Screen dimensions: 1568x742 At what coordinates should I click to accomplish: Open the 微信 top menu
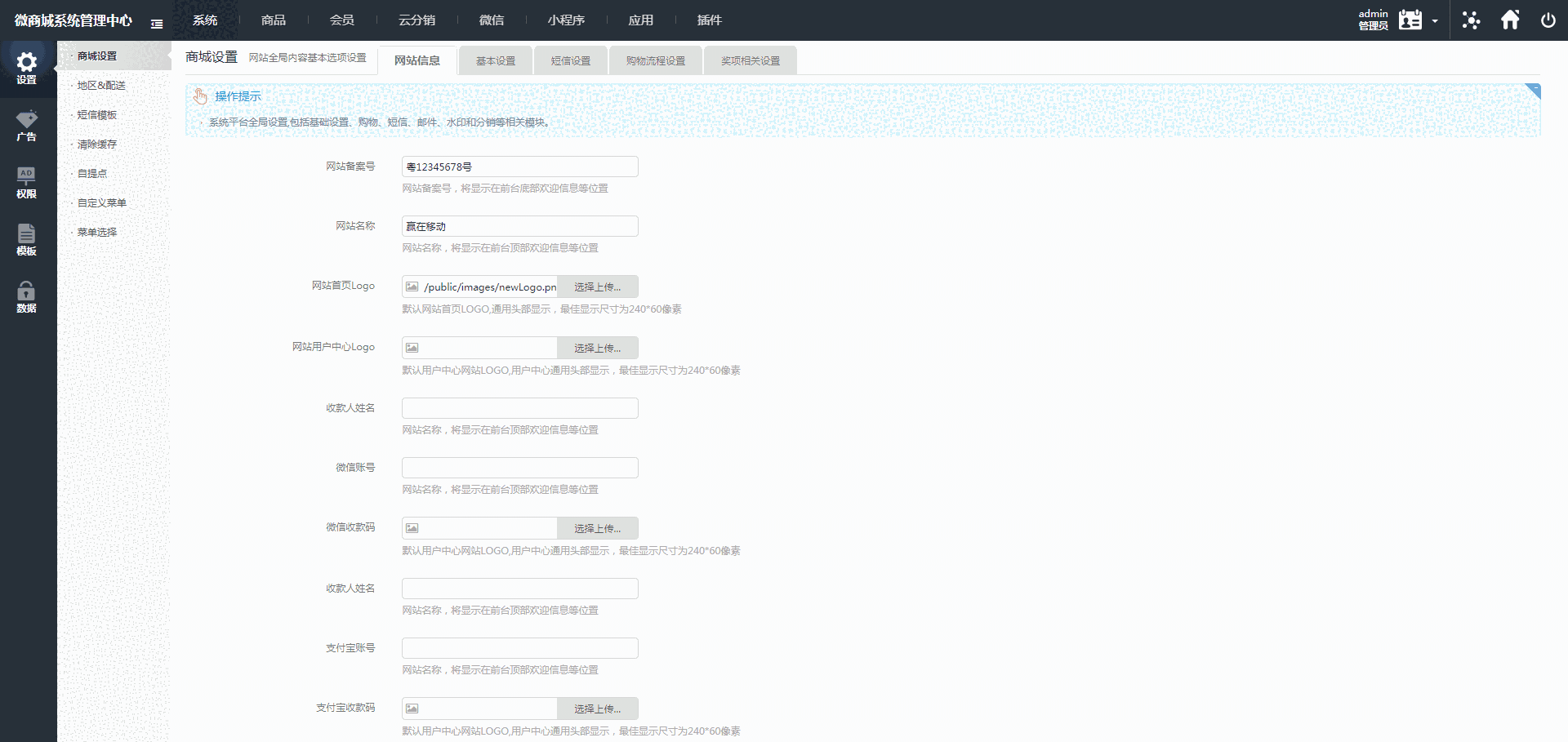click(492, 20)
